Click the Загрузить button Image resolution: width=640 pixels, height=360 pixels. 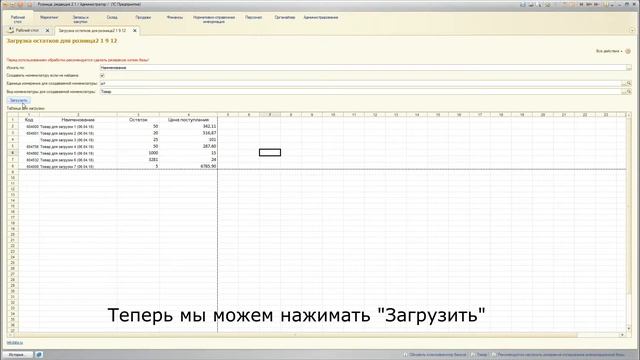click(x=19, y=100)
